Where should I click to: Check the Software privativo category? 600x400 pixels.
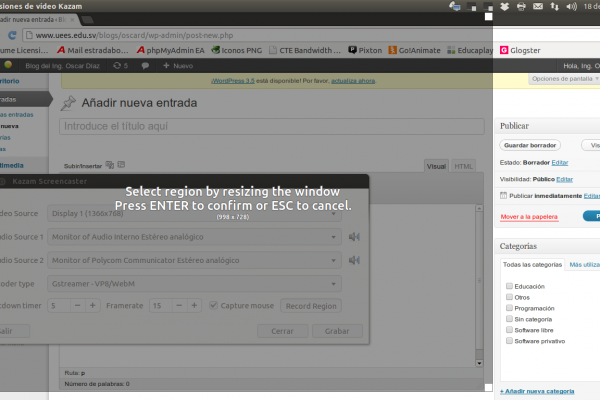coord(509,341)
